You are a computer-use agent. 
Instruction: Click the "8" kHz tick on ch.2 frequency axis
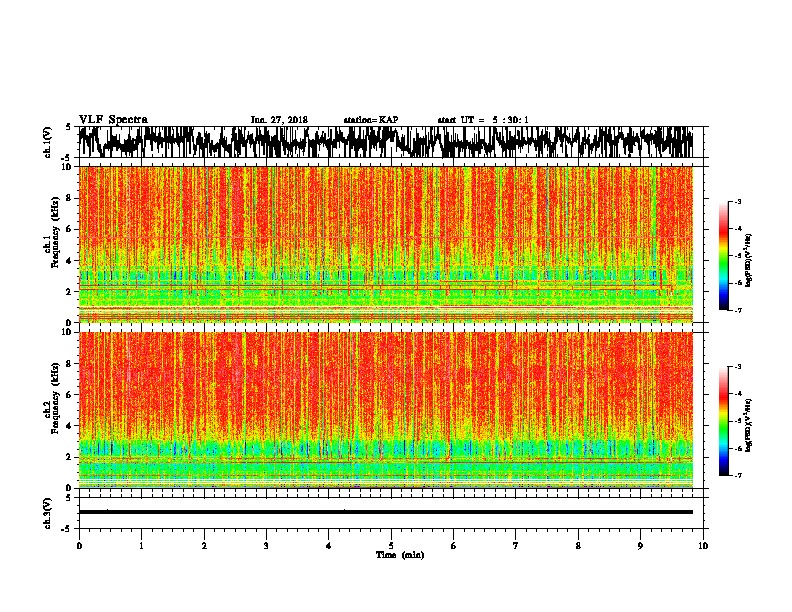[x=70, y=364]
